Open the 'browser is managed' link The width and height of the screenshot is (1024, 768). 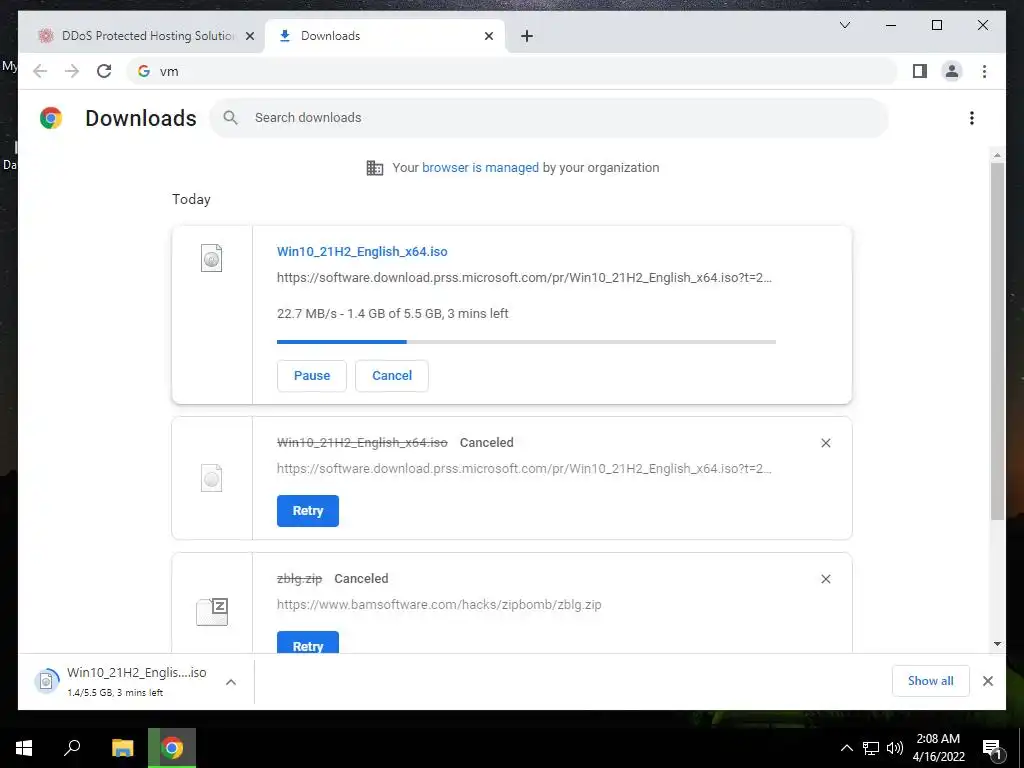pyautogui.click(x=480, y=168)
